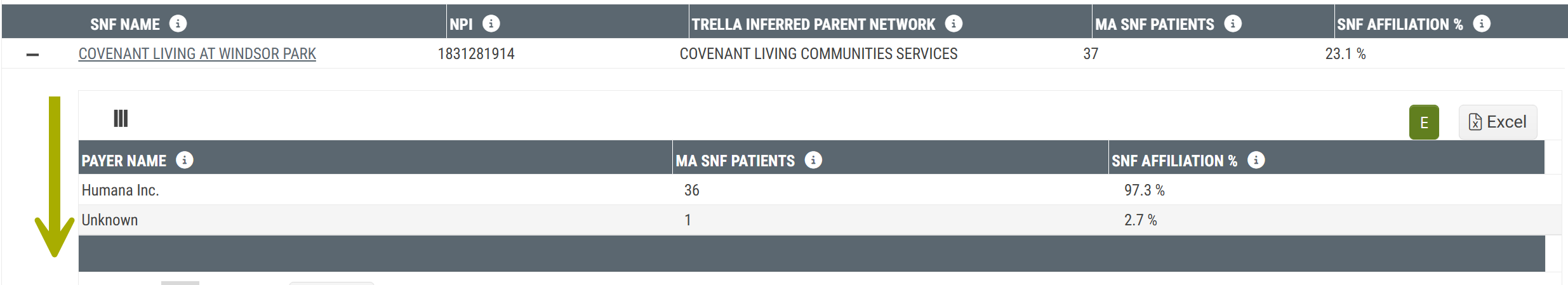Show info for nested MA SNF PATIENTS
The image size is (1568, 285).
(x=813, y=160)
